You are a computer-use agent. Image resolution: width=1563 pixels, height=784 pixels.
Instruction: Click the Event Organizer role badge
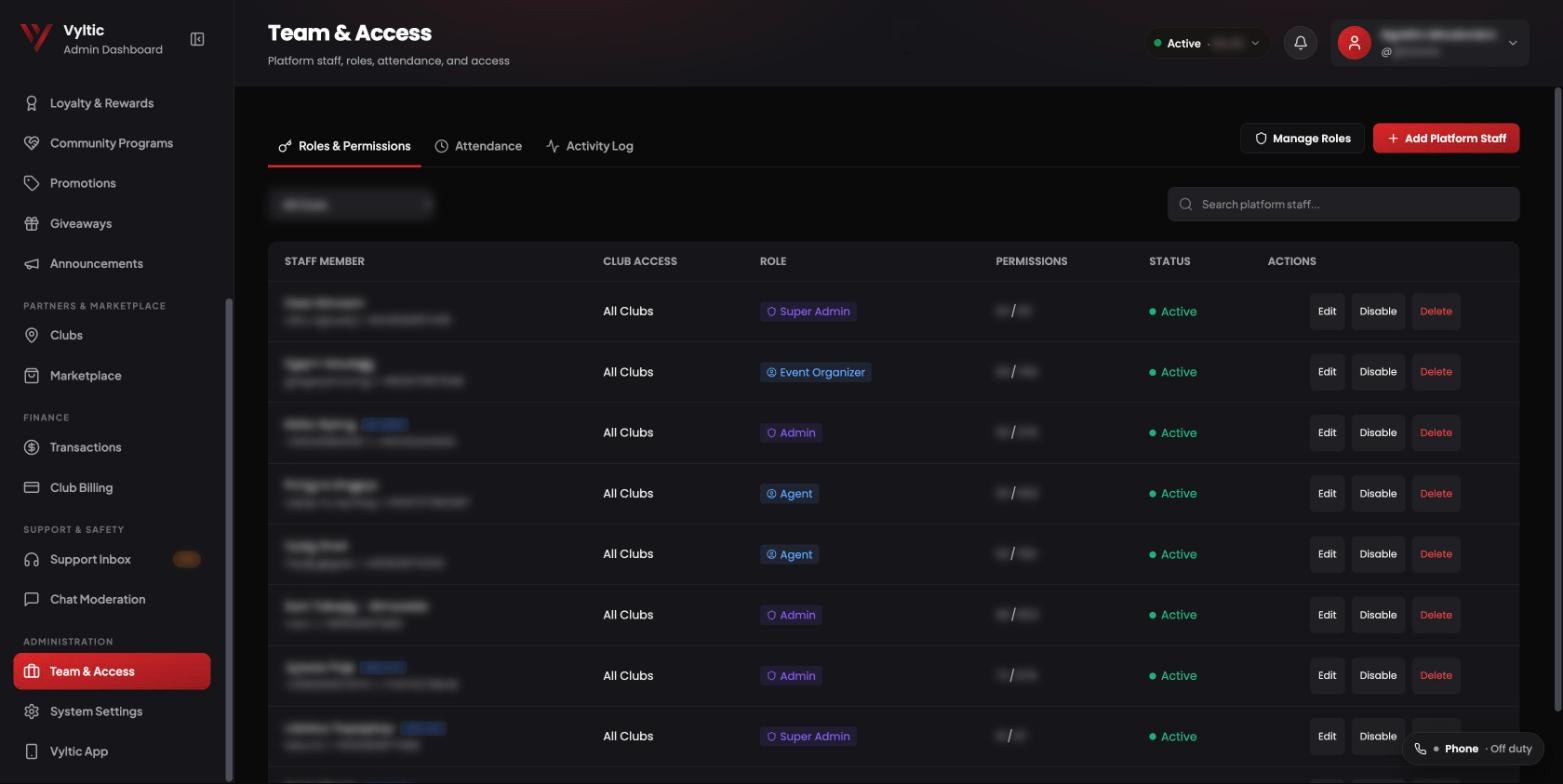[815, 372]
